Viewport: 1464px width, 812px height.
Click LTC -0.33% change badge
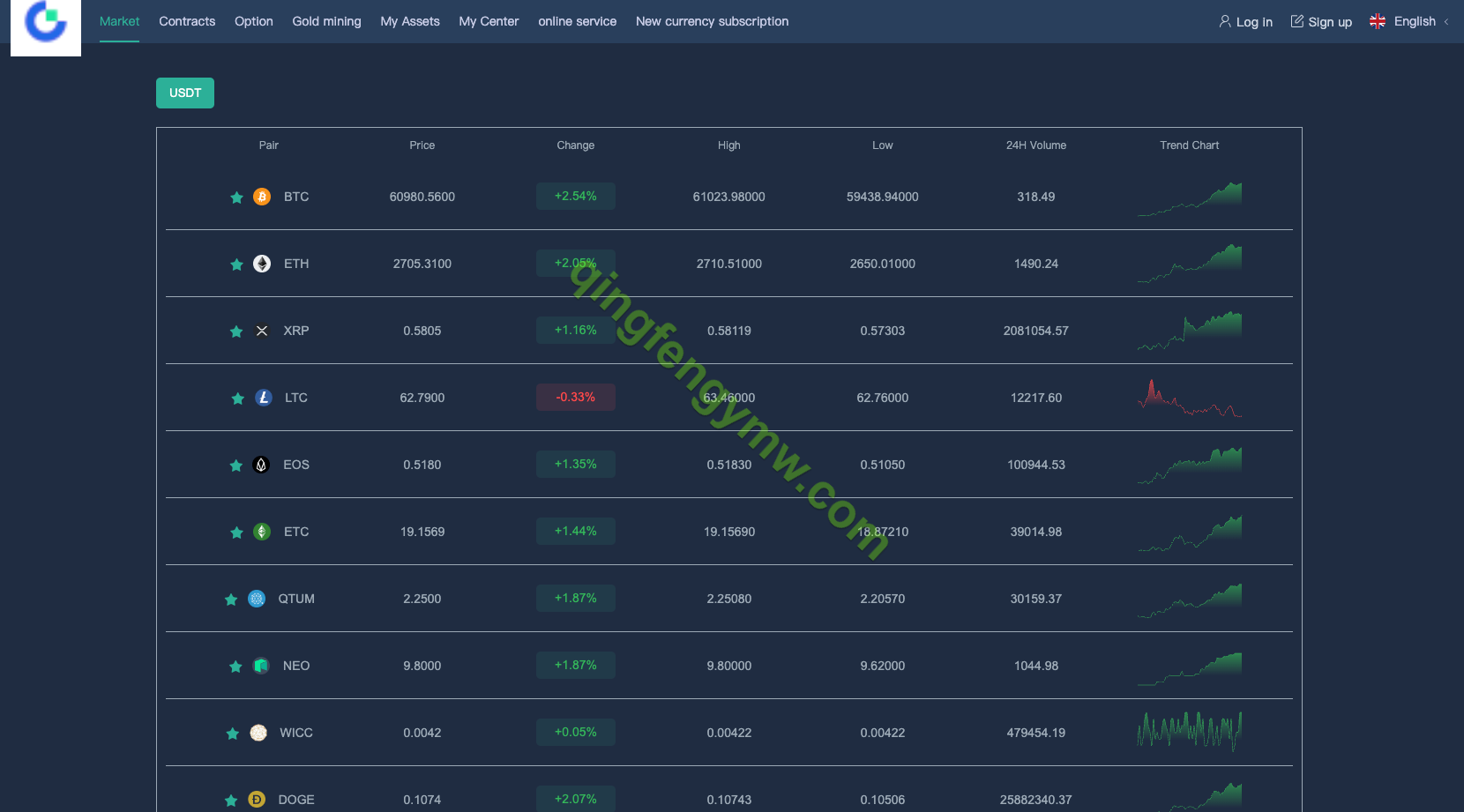[576, 398]
